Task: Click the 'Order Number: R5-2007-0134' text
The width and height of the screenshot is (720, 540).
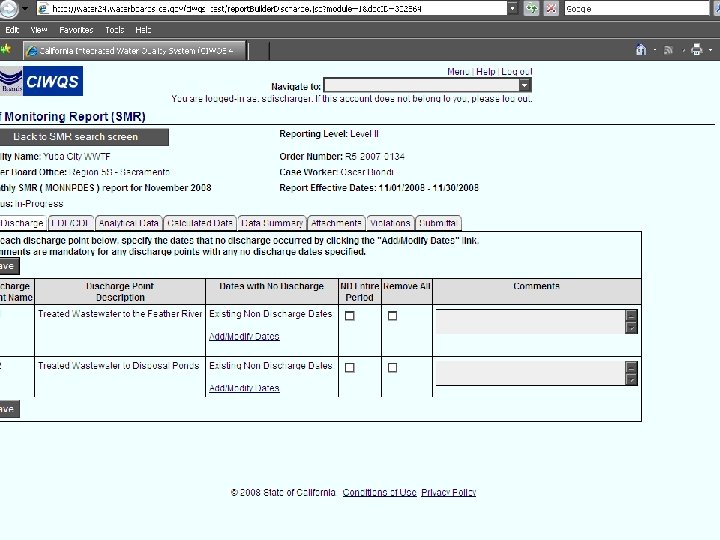Action: click(x=342, y=157)
